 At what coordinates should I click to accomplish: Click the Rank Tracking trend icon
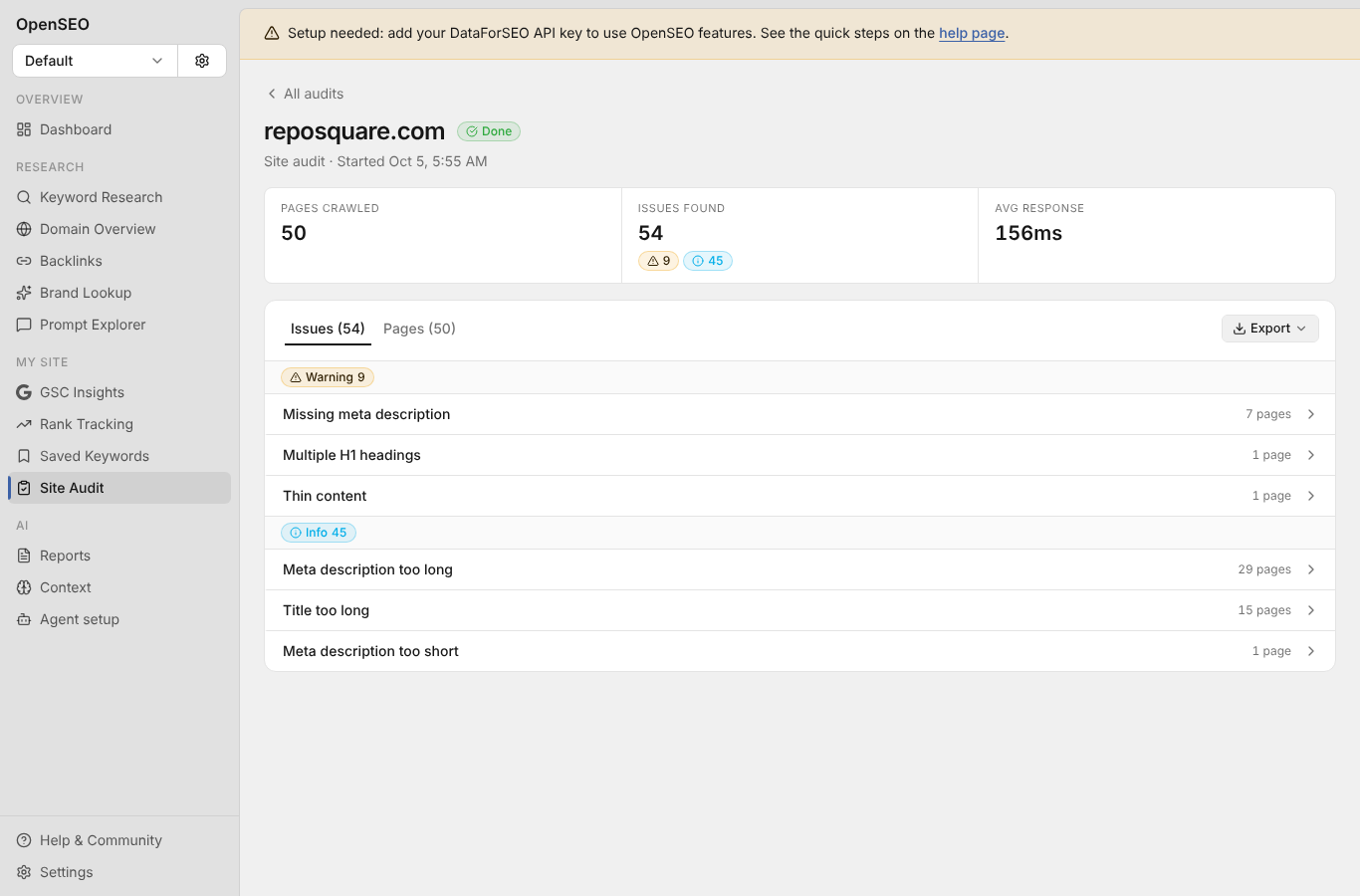[24, 424]
